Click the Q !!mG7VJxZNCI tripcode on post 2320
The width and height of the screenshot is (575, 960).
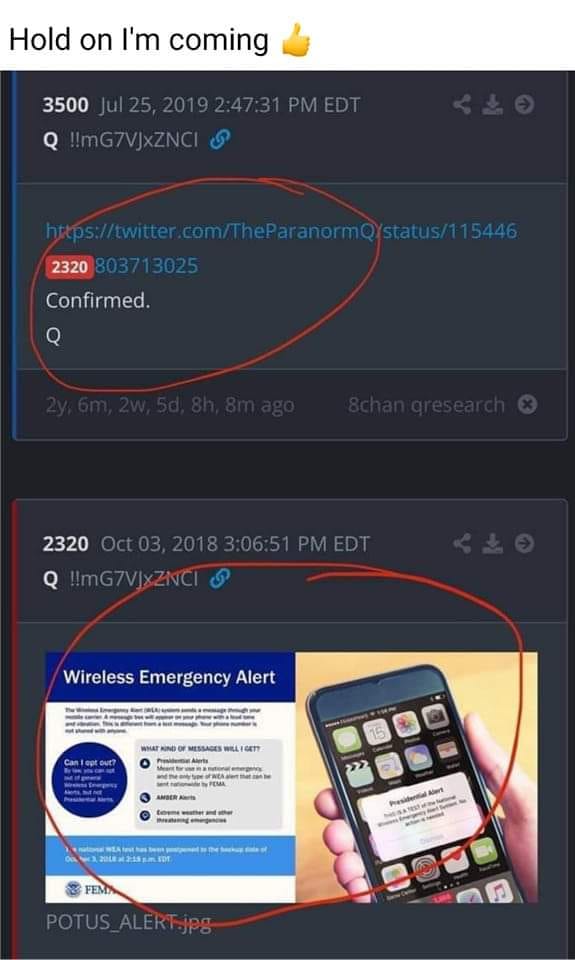click(121, 579)
